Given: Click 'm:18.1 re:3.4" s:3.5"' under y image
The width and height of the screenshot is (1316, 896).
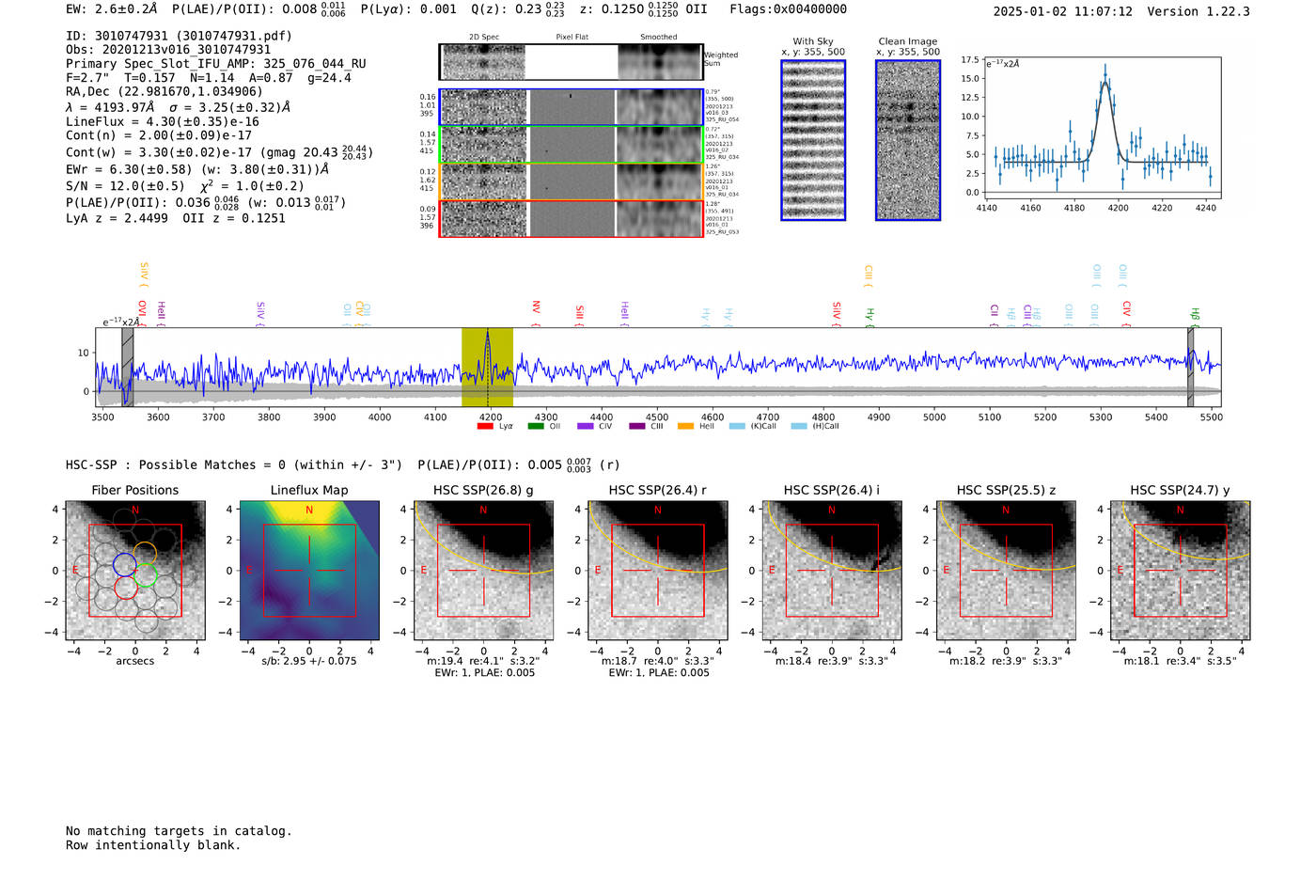Looking at the screenshot, I should click(x=1181, y=661).
